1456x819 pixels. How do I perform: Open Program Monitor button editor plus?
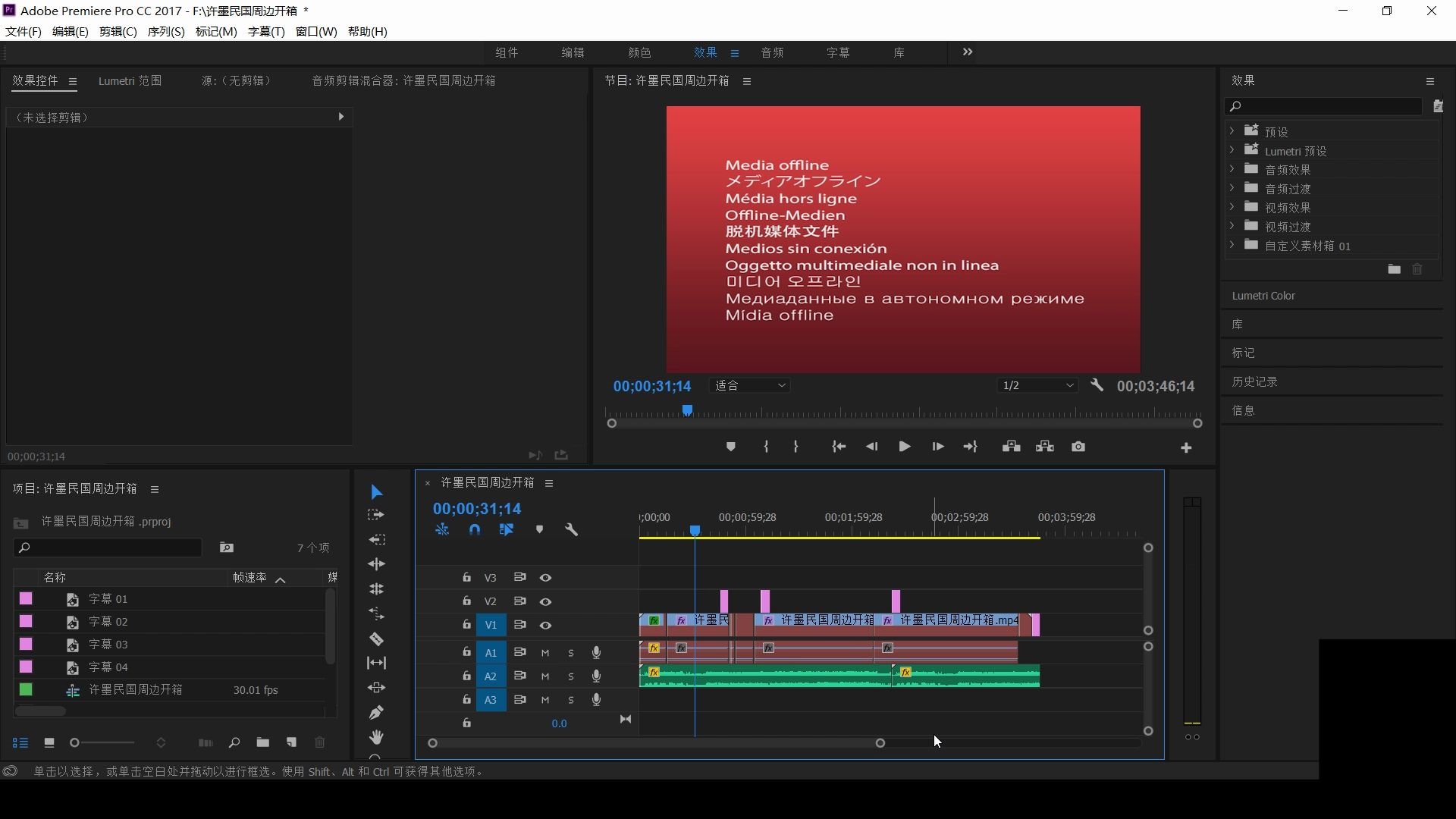[1187, 448]
